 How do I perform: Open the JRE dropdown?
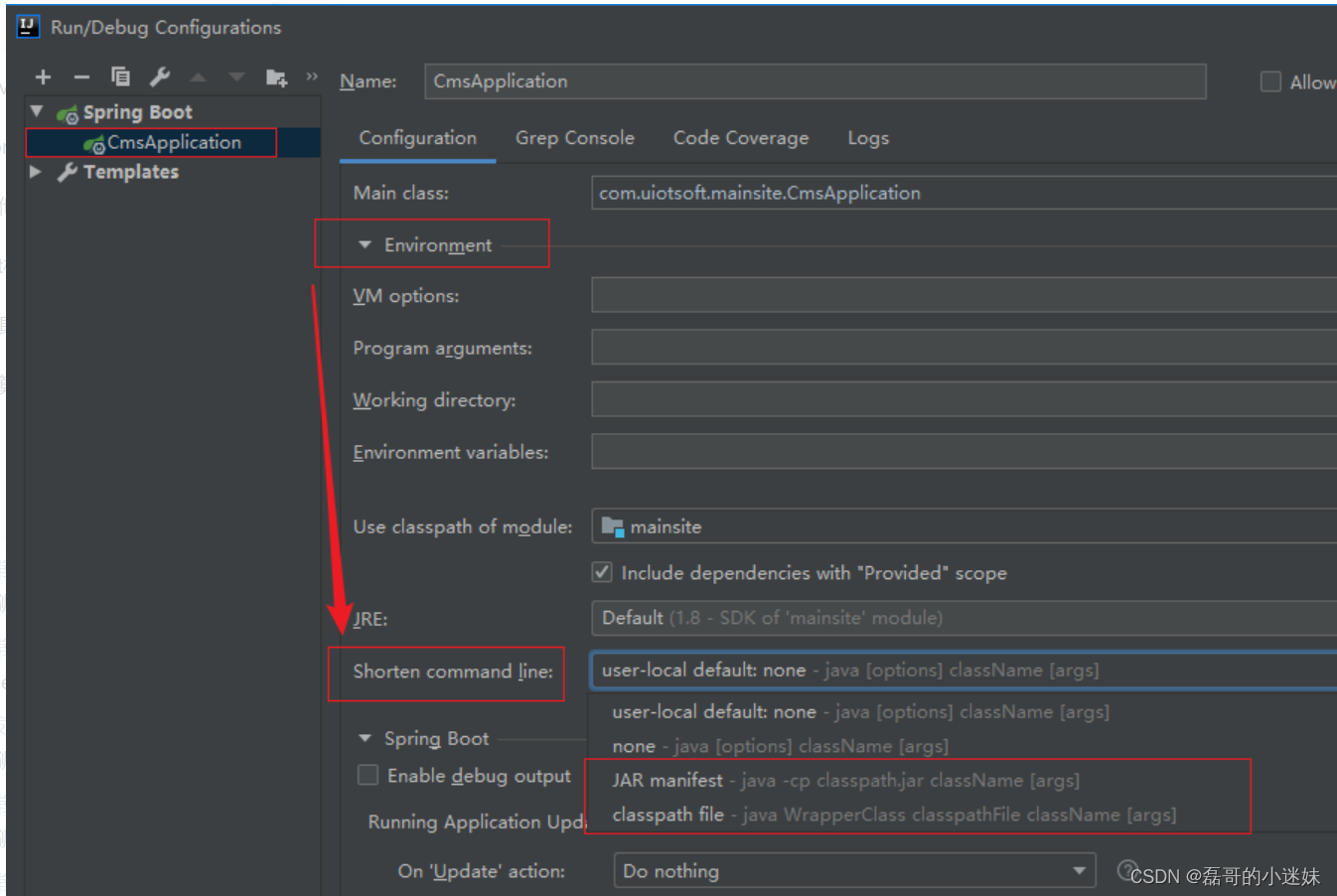point(964,618)
